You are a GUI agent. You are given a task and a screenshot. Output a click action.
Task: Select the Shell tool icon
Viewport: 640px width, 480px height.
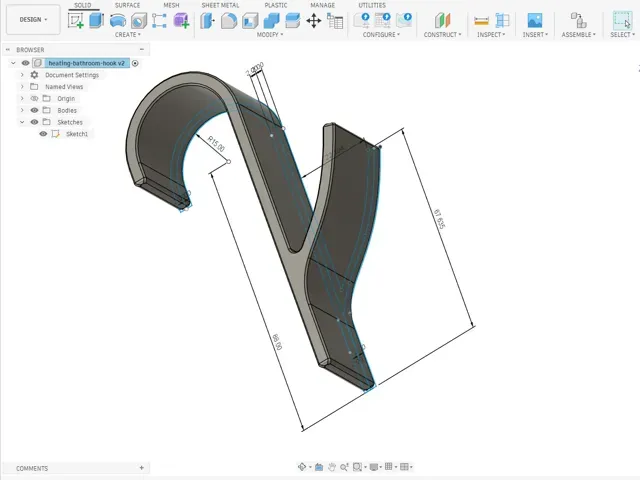pyautogui.click(x=250, y=20)
